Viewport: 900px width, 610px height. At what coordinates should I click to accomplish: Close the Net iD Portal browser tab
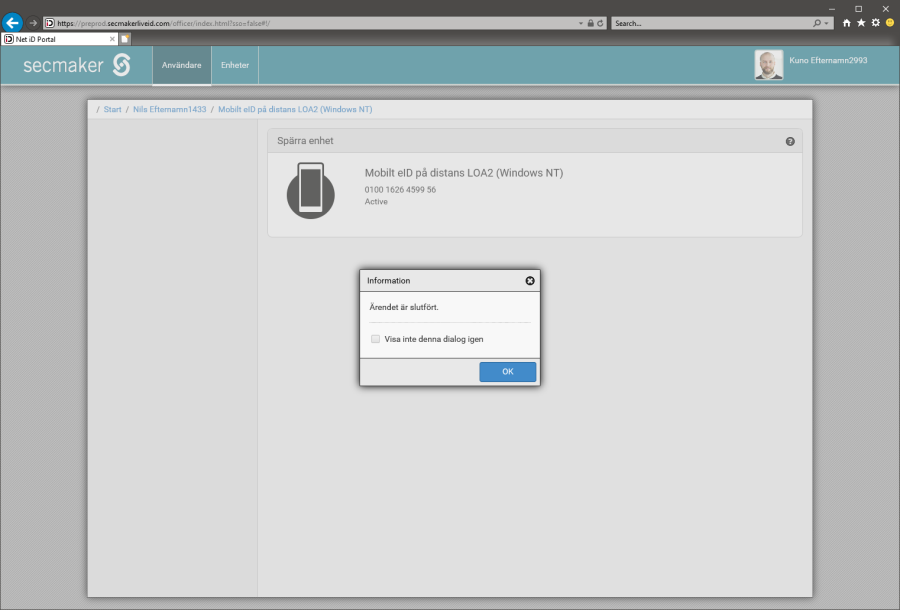(112, 39)
